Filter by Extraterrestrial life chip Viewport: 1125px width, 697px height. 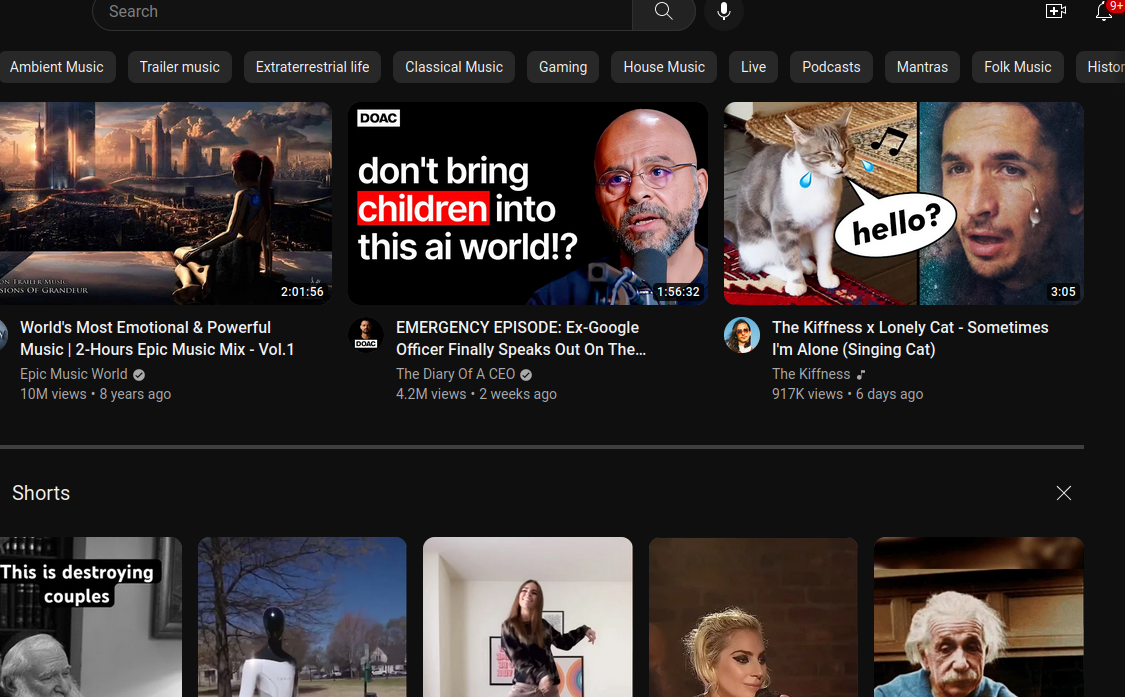pyautogui.click(x=312, y=67)
